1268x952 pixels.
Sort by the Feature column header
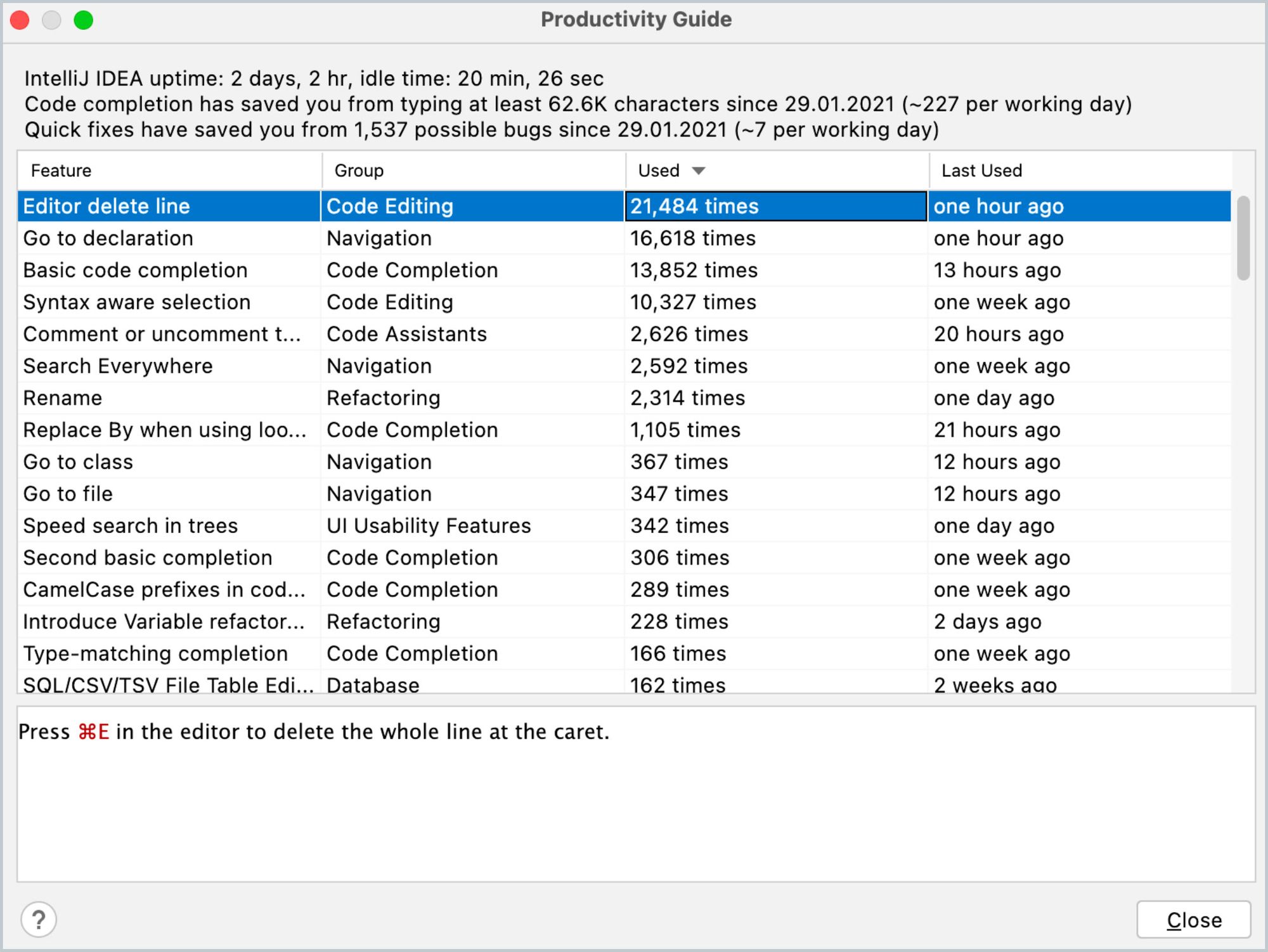[x=169, y=170]
